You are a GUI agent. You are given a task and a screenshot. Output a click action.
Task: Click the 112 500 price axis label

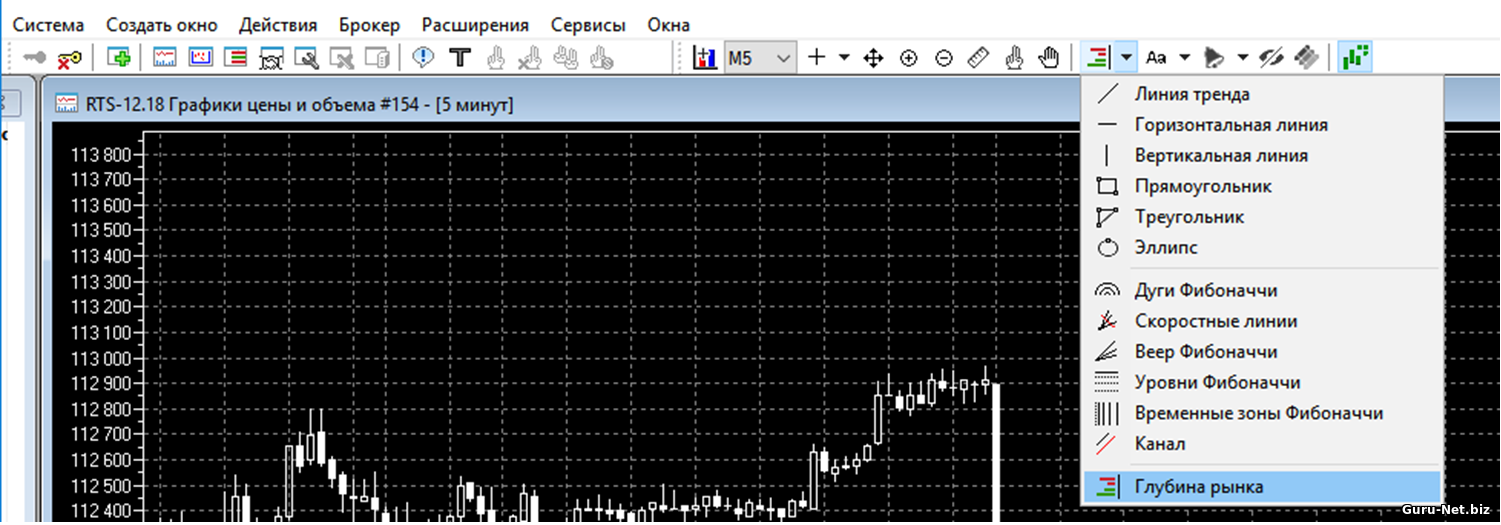(x=101, y=486)
